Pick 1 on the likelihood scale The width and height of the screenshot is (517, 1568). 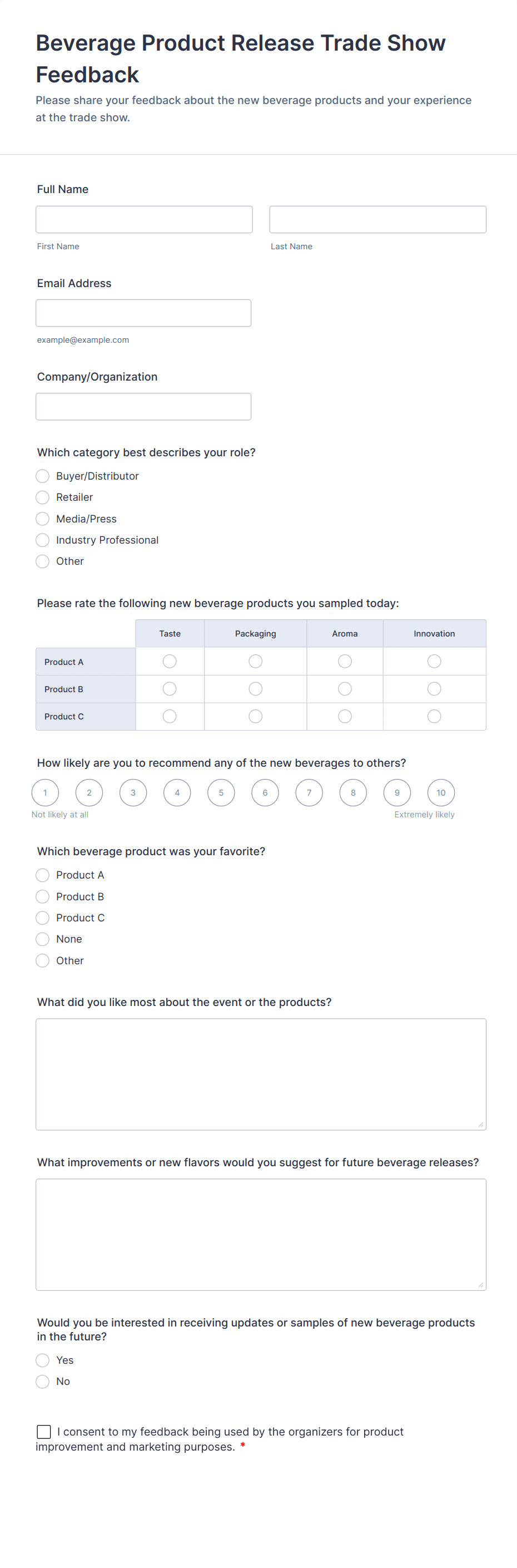coord(45,792)
